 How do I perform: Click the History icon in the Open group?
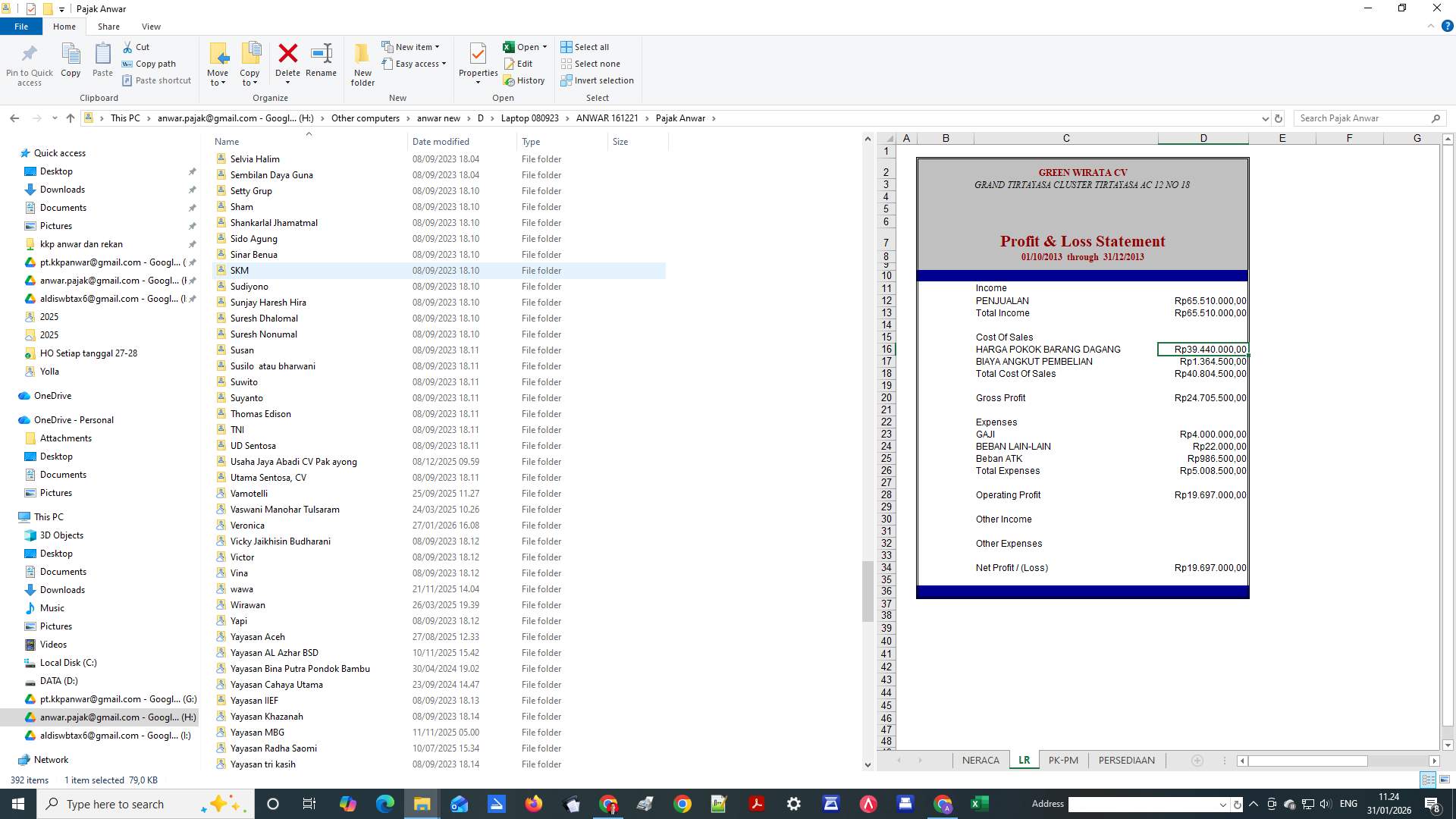[x=525, y=80]
